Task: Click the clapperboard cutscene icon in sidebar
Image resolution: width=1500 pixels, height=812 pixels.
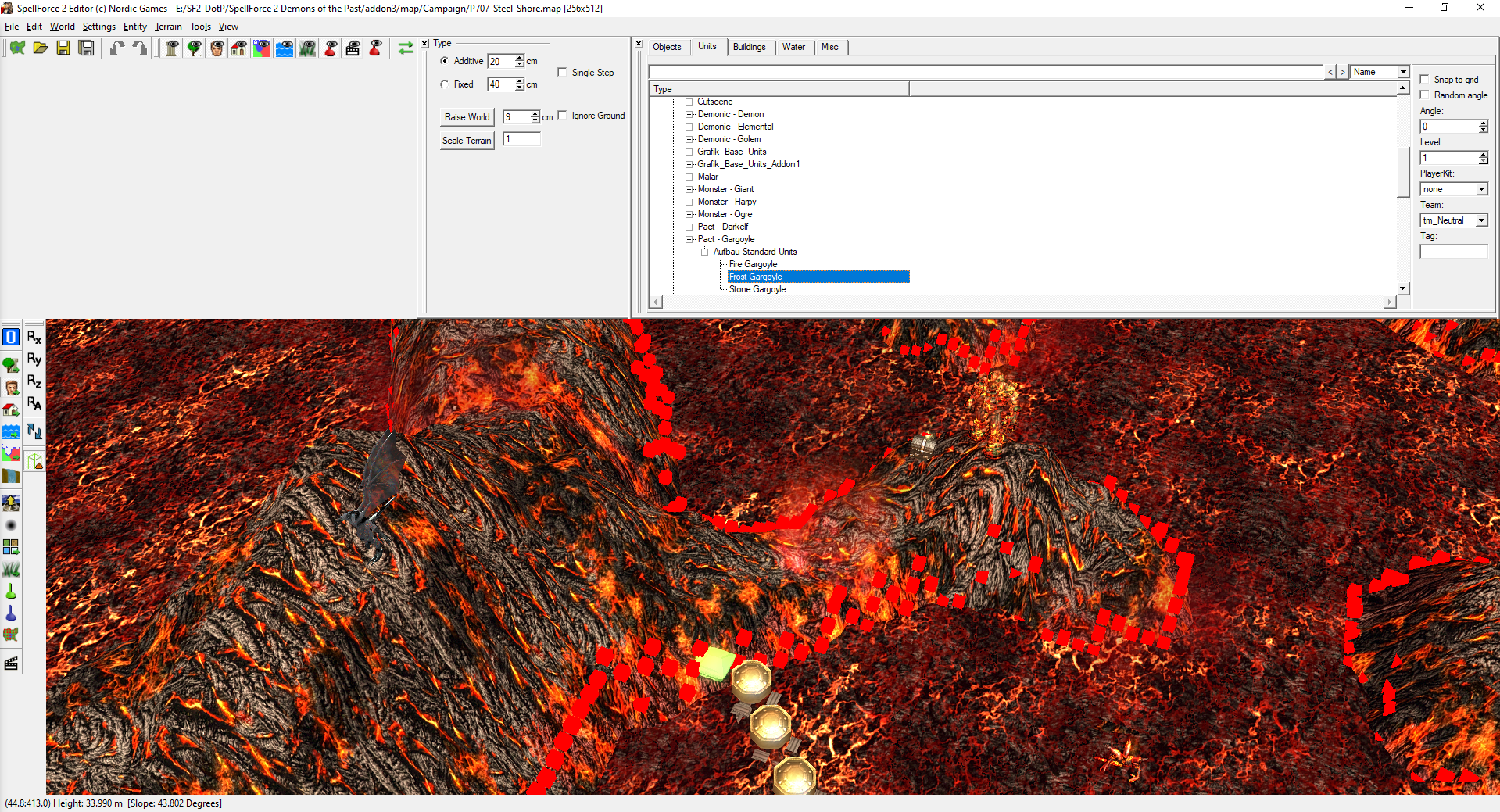Action: (11, 664)
